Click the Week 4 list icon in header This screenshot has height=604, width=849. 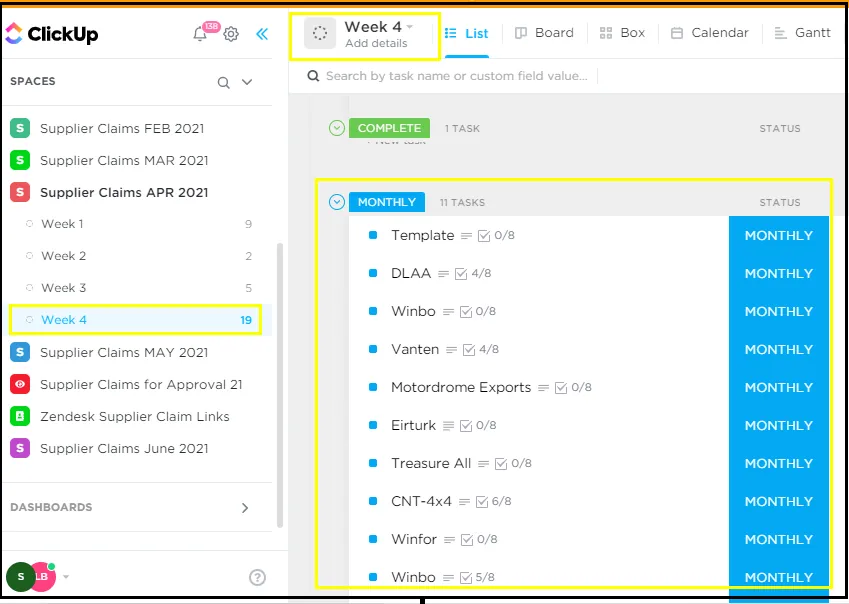pos(320,34)
